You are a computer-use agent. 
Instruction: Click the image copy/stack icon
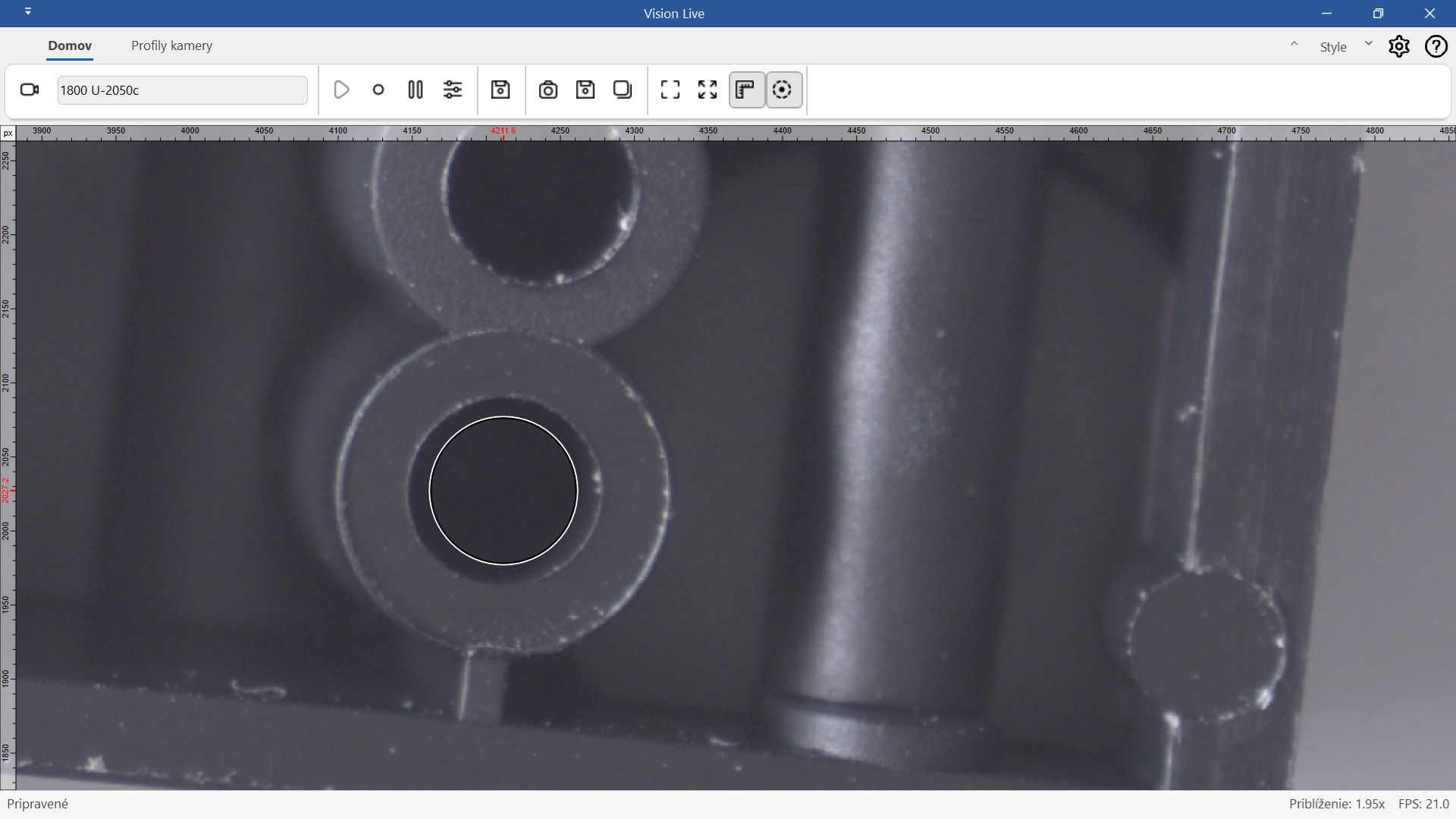pos(623,89)
